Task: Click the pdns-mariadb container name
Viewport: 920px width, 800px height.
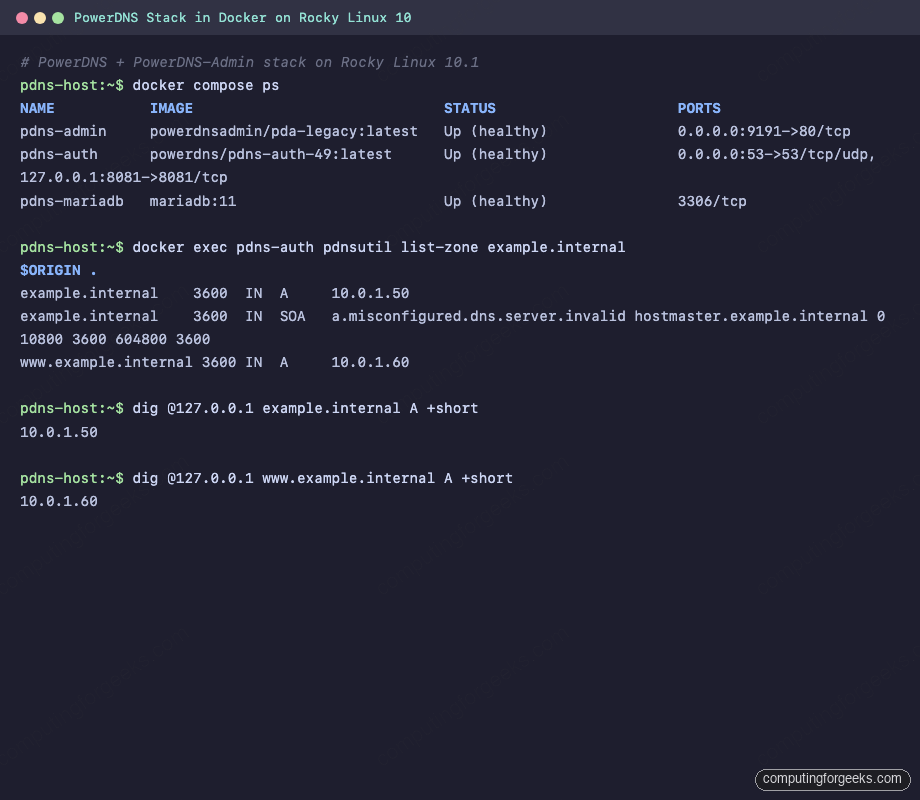Action: pyautogui.click(x=72, y=201)
